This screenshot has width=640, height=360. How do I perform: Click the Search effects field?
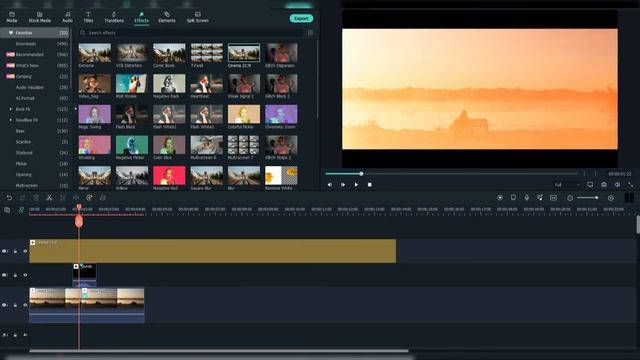pos(192,33)
